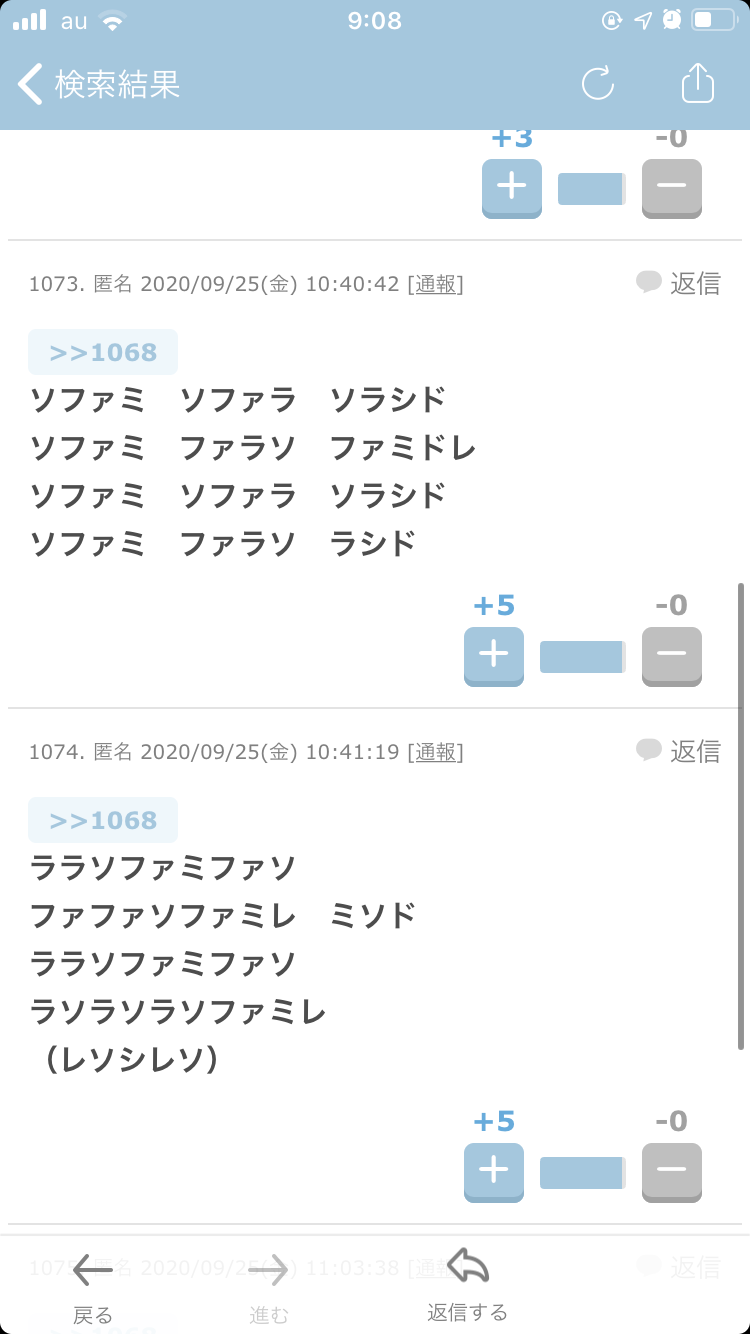
Task: Click the plus button showing +3 at the top
Action: point(512,188)
